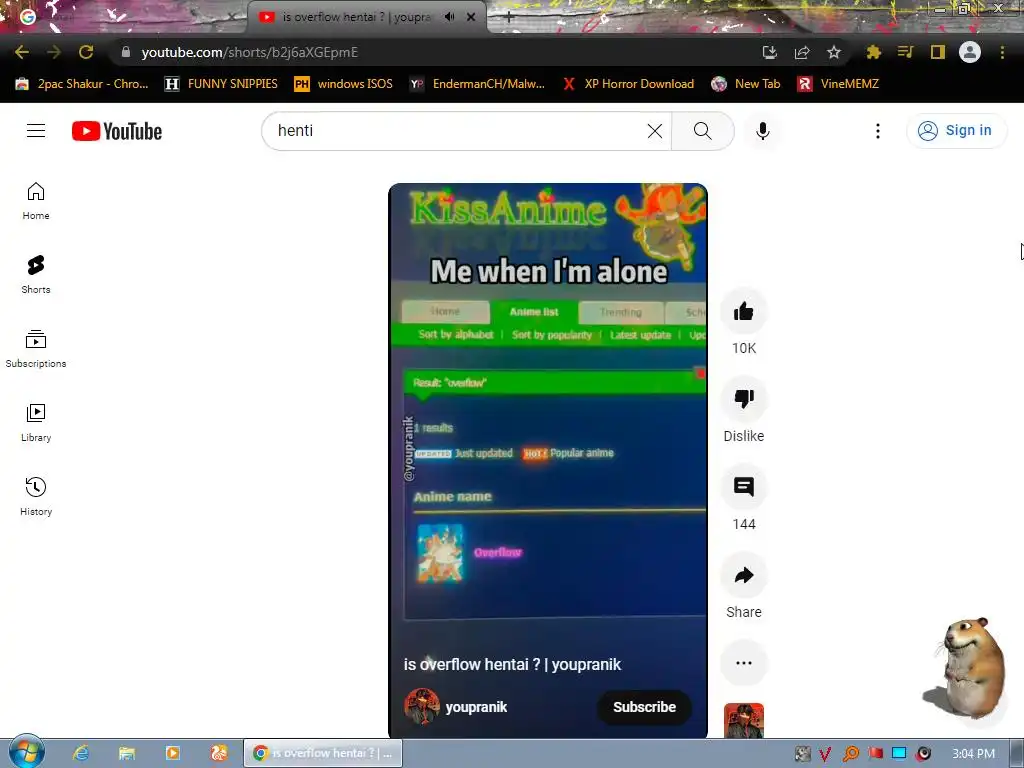Go to Home in the sidebar
This screenshot has height=768, width=1024.
(x=36, y=201)
